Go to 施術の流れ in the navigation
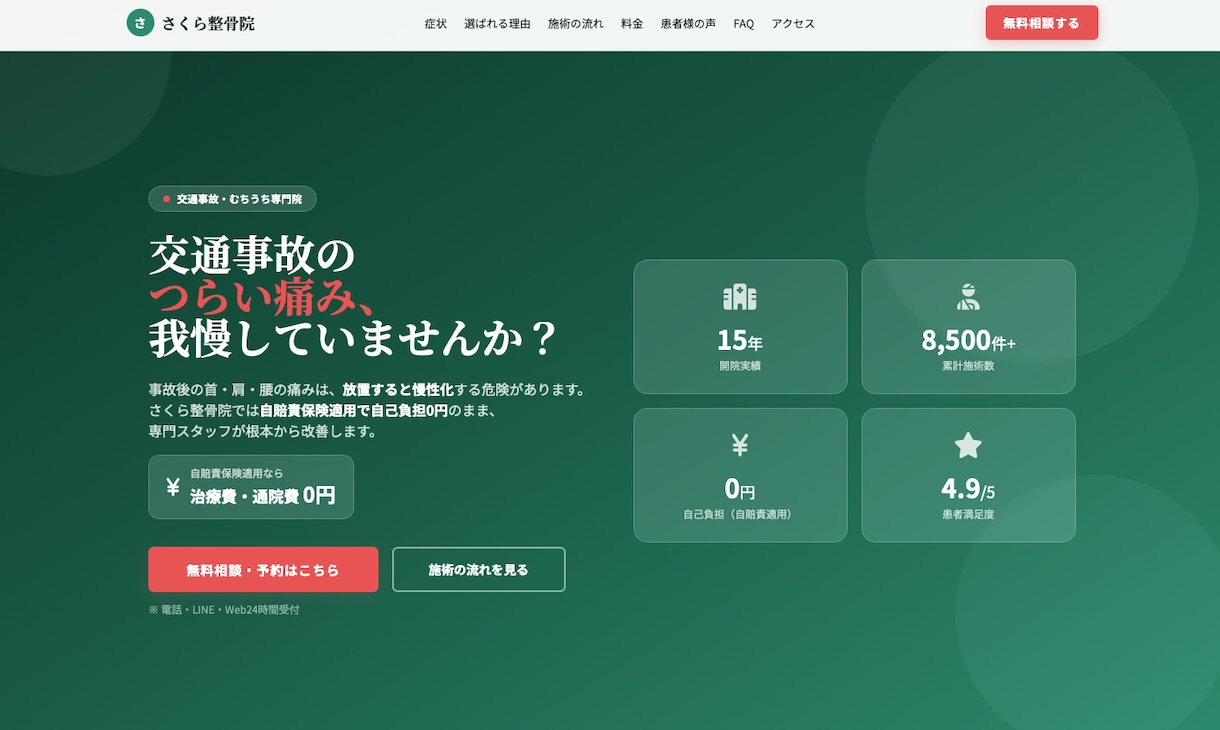The width and height of the screenshot is (1220, 730). click(576, 23)
